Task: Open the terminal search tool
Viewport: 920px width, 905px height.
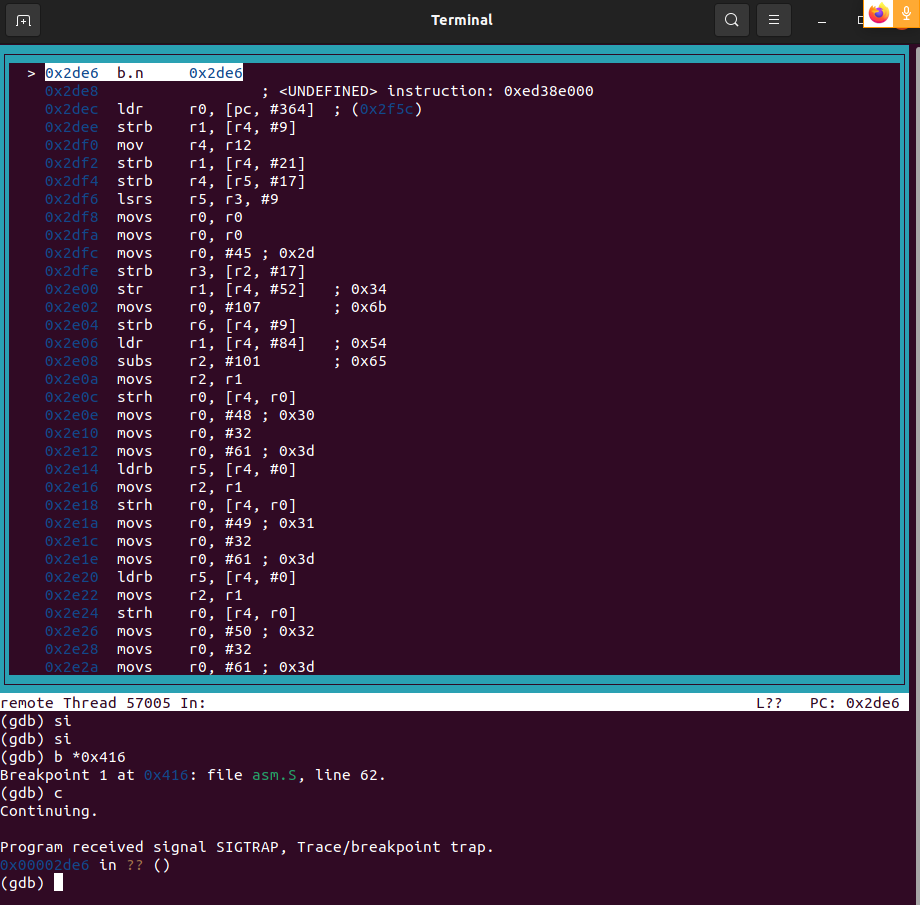Action: tap(731, 19)
